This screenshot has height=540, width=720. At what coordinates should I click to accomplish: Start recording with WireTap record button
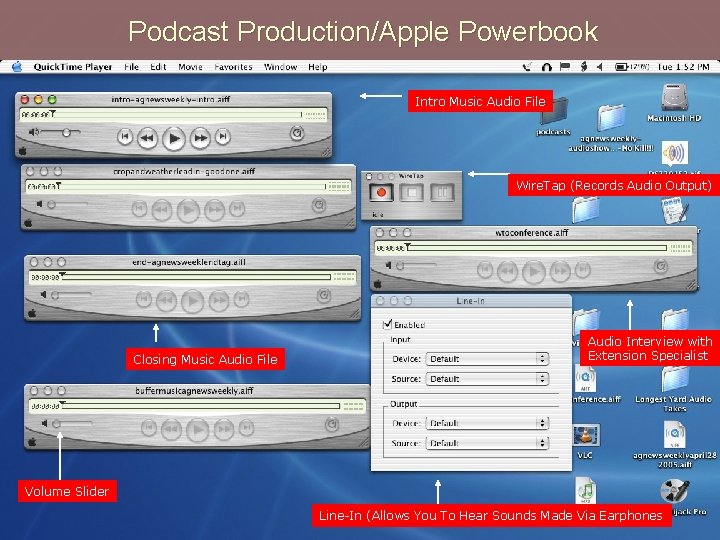click(381, 192)
